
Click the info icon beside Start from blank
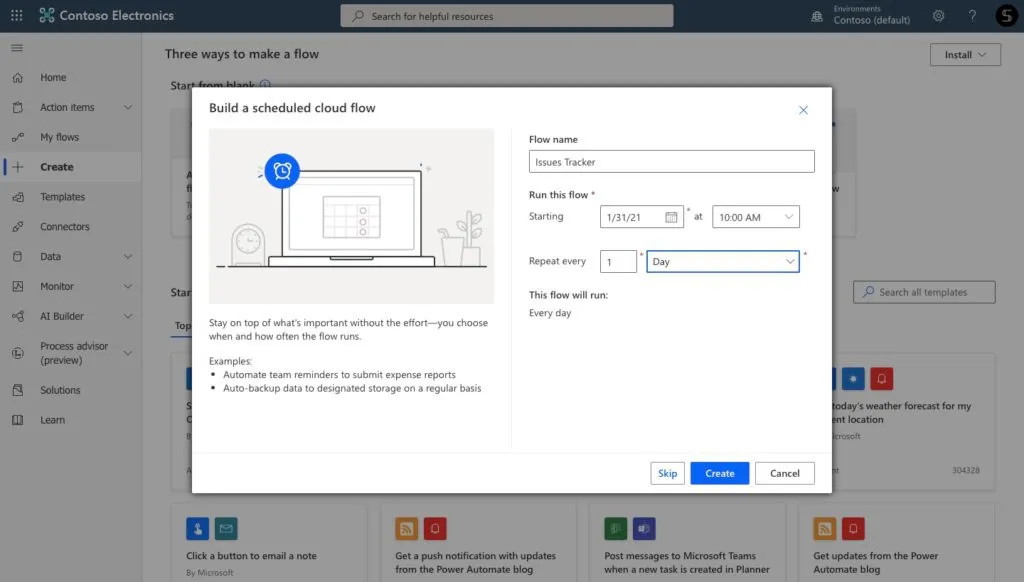pyautogui.click(x=264, y=84)
